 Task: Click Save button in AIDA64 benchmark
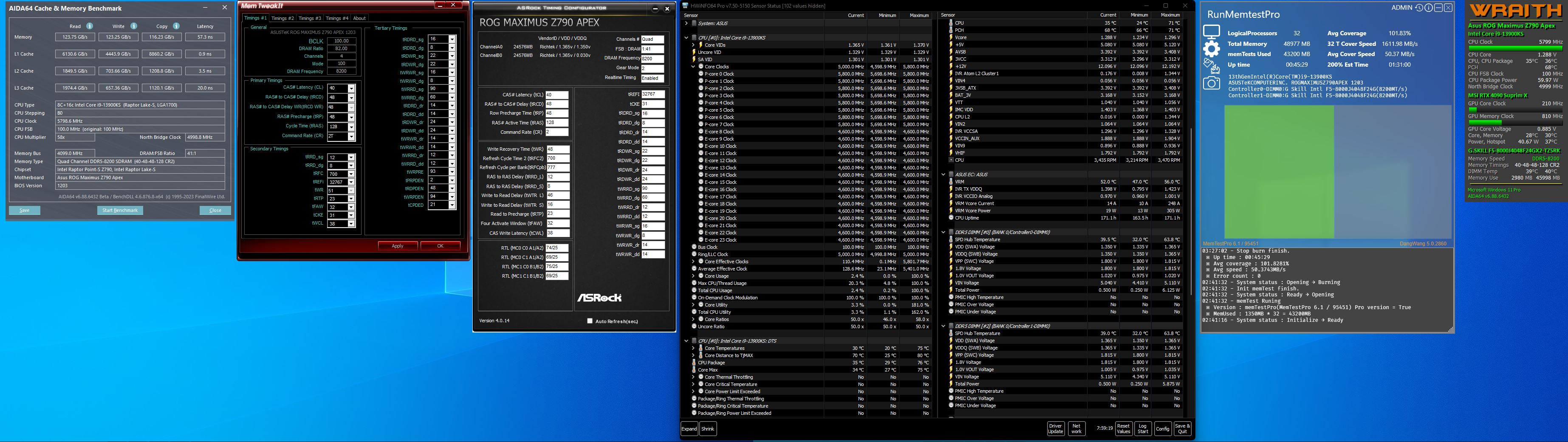[24, 210]
